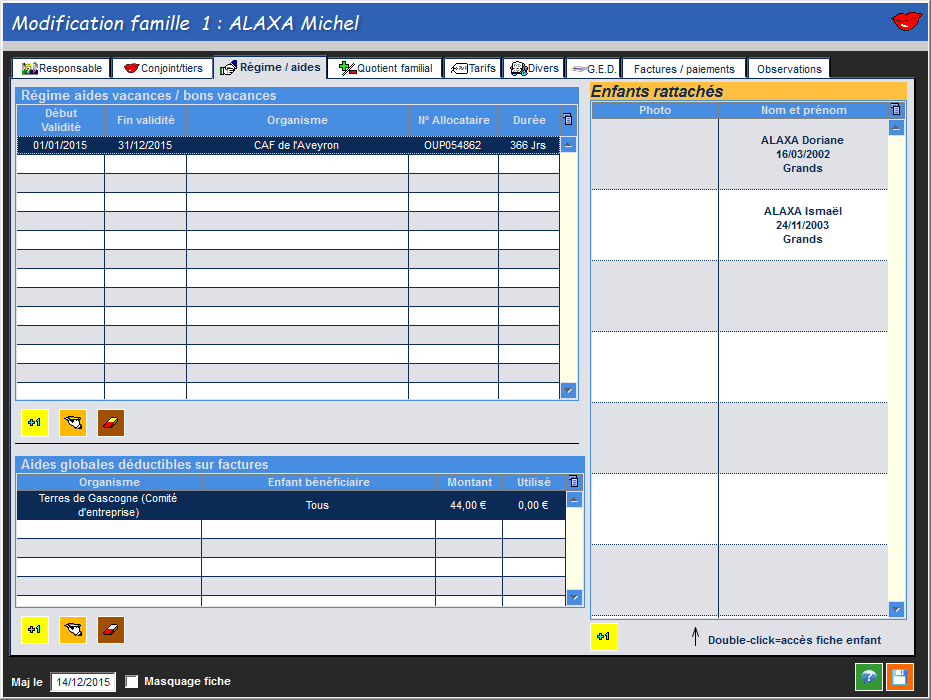This screenshot has height=700, width=931.
Task: Edit the selected aide globale entry
Action: pos(73,630)
